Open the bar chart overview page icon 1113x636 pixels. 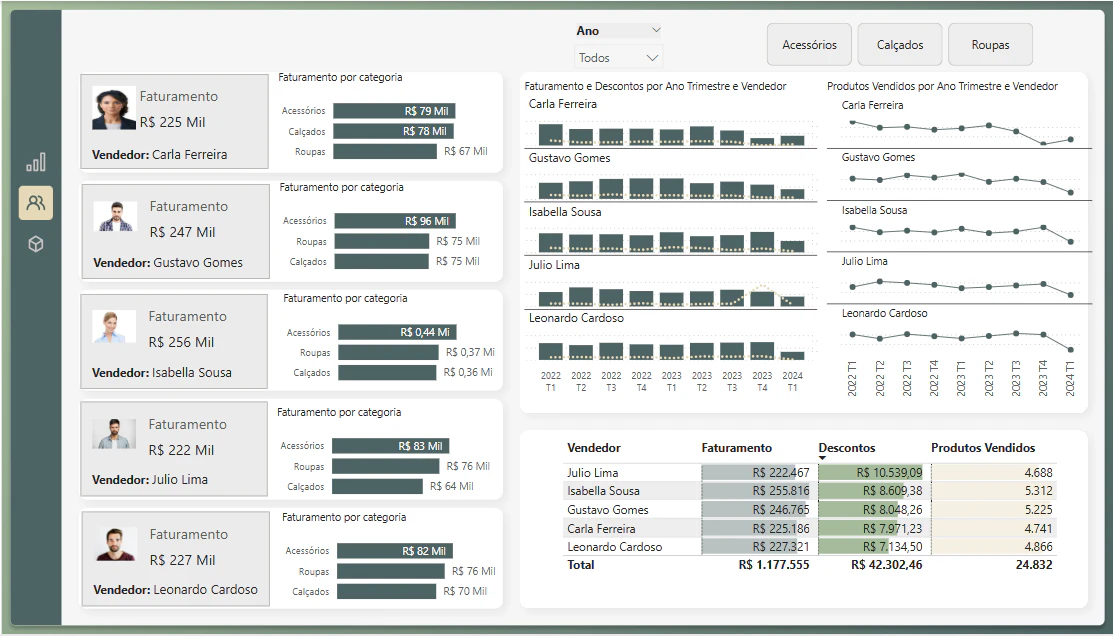click(35, 163)
